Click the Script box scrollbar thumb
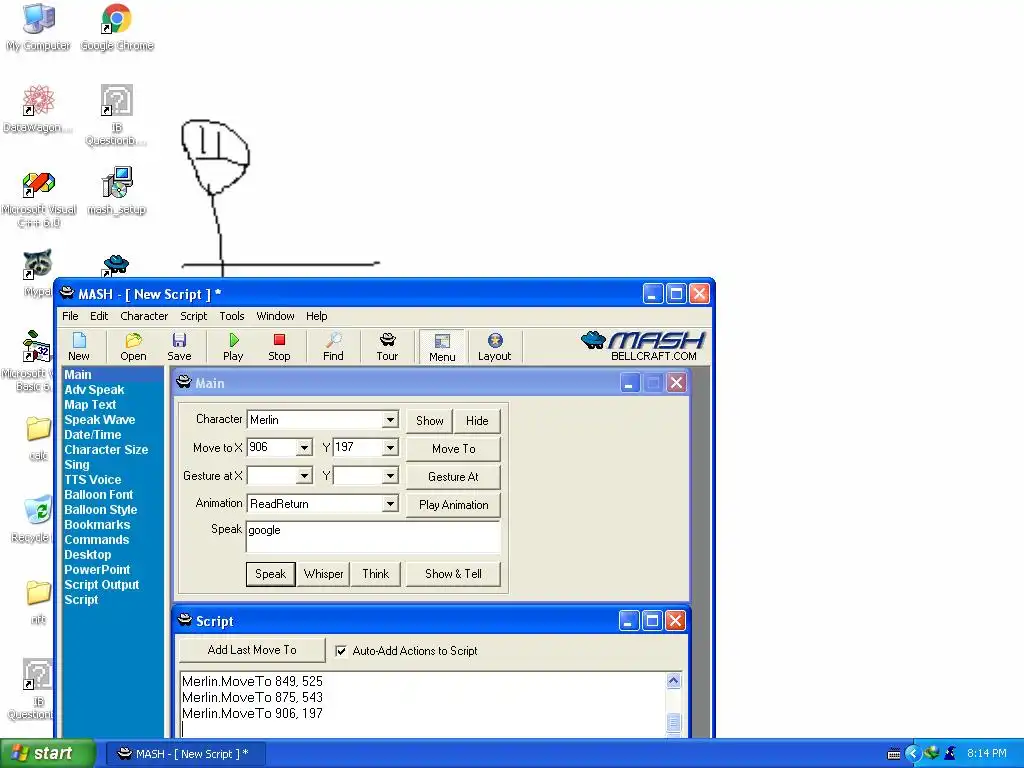 tap(673, 722)
